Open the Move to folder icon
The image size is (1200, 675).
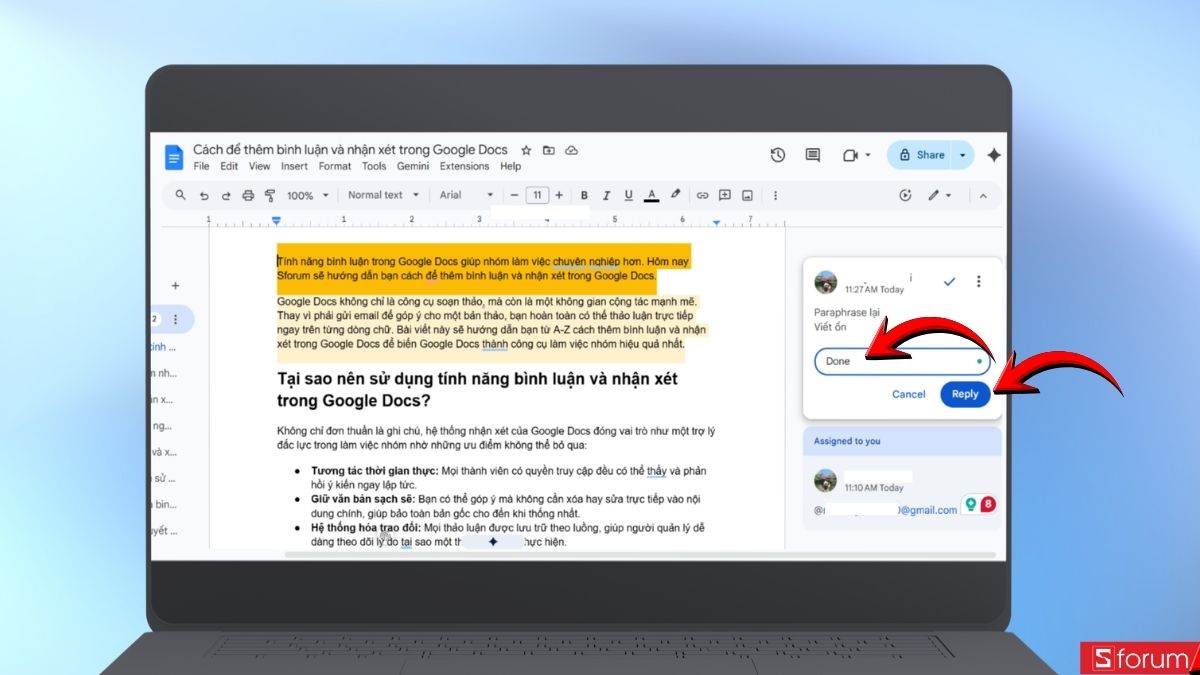point(548,150)
